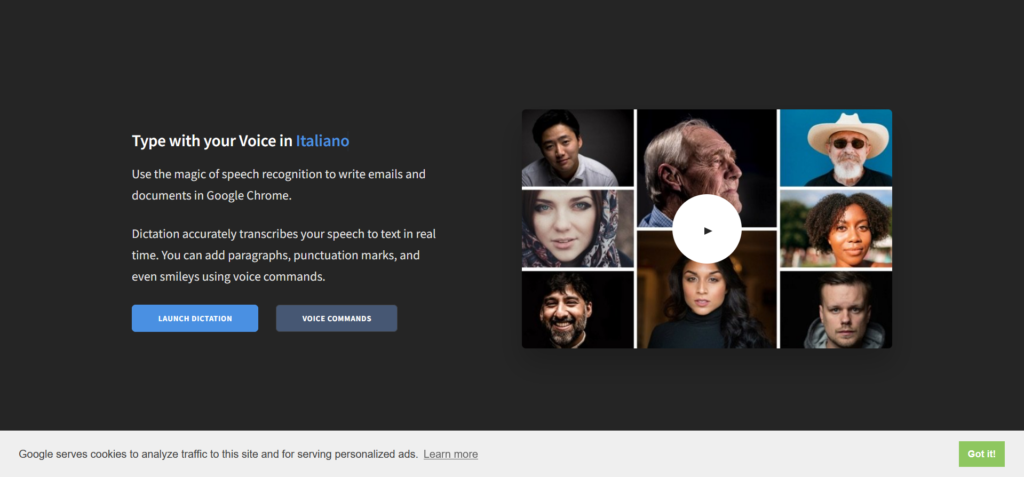Click the man in white cowboy hat thumbnail
The image size is (1024, 477).
[x=835, y=148]
